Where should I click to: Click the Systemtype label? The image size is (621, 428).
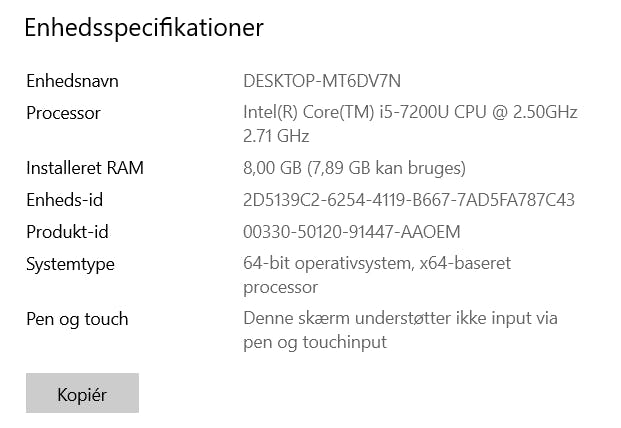[x=70, y=264]
